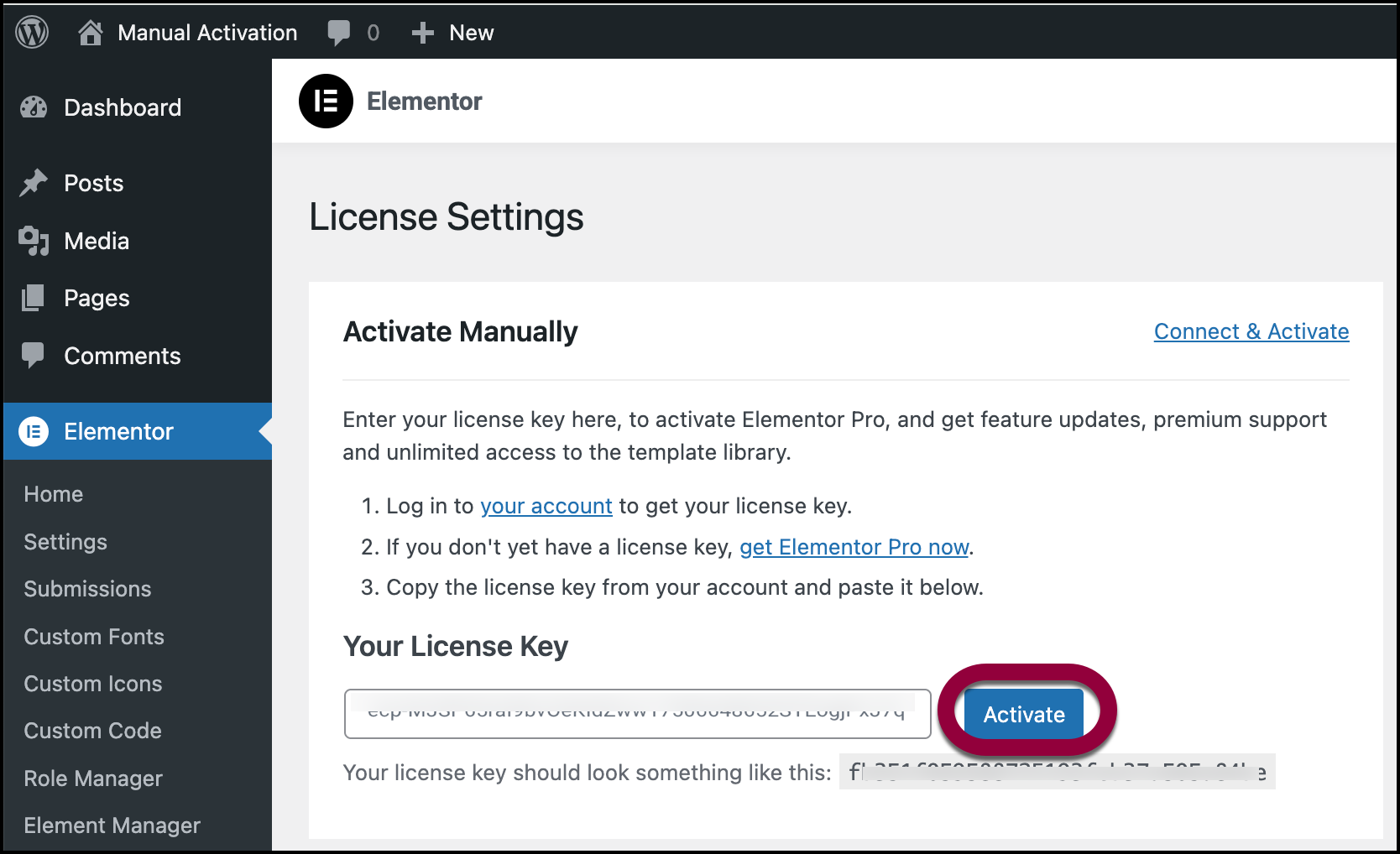1400x854 pixels.
Task: Click the Pages icon in sidebar
Action: (x=34, y=298)
